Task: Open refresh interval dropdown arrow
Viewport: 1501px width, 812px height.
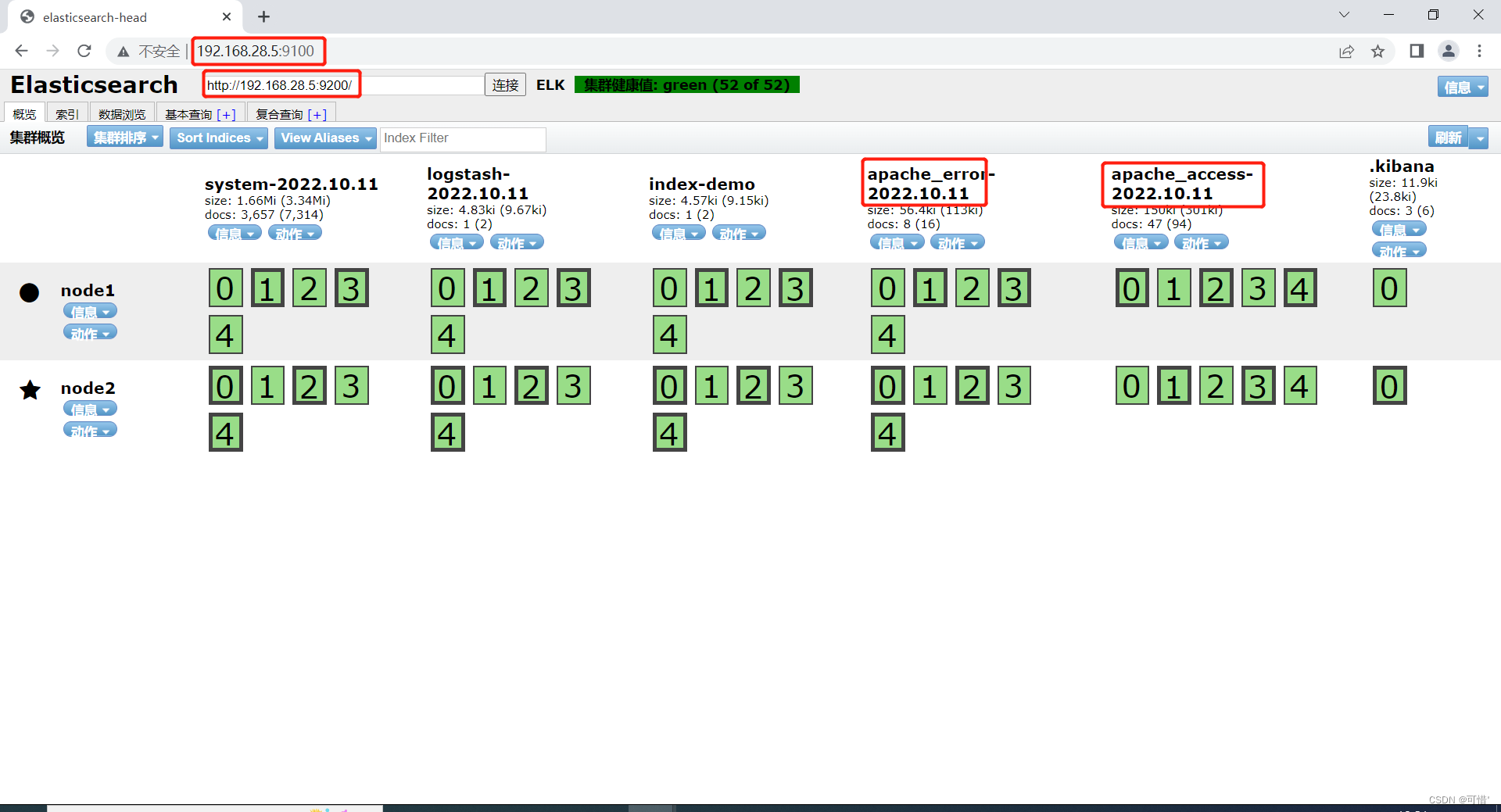Action: coord(1479,138)
